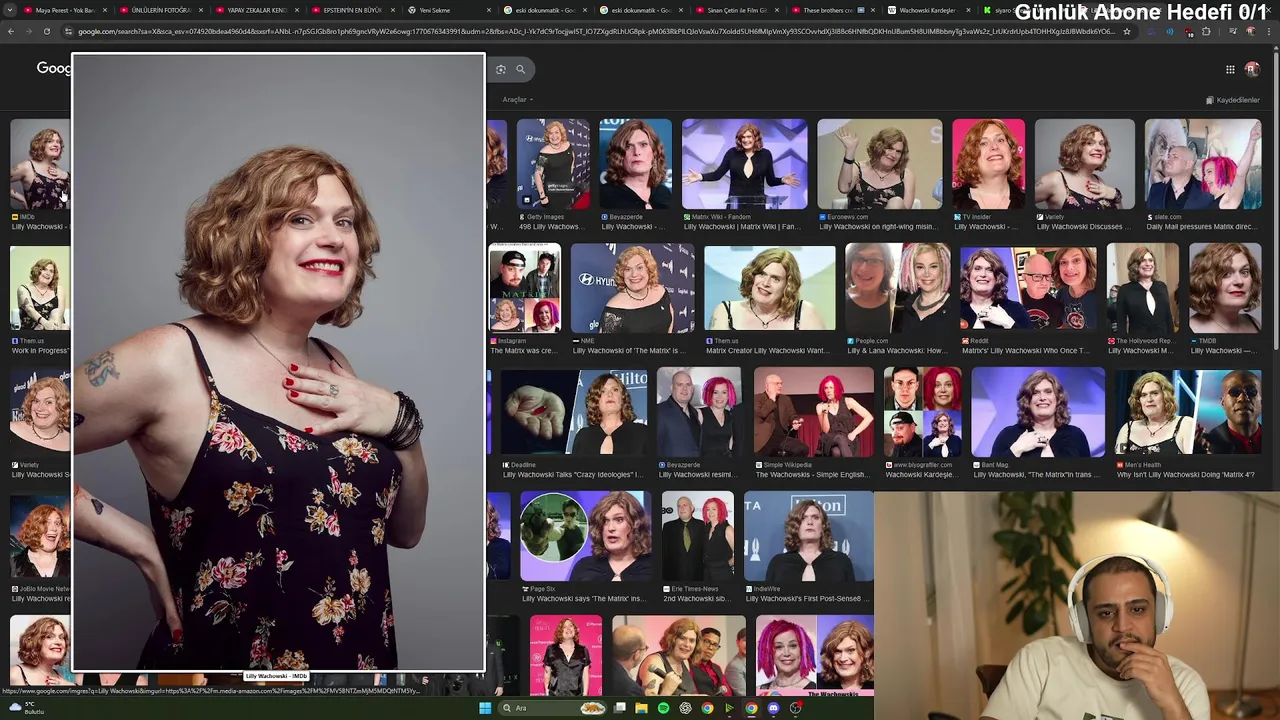The width and height of the screenshot is (1280, 720).
Task: Open the Matrix Wiki Fandom image result
Action: tap(744, 164)
